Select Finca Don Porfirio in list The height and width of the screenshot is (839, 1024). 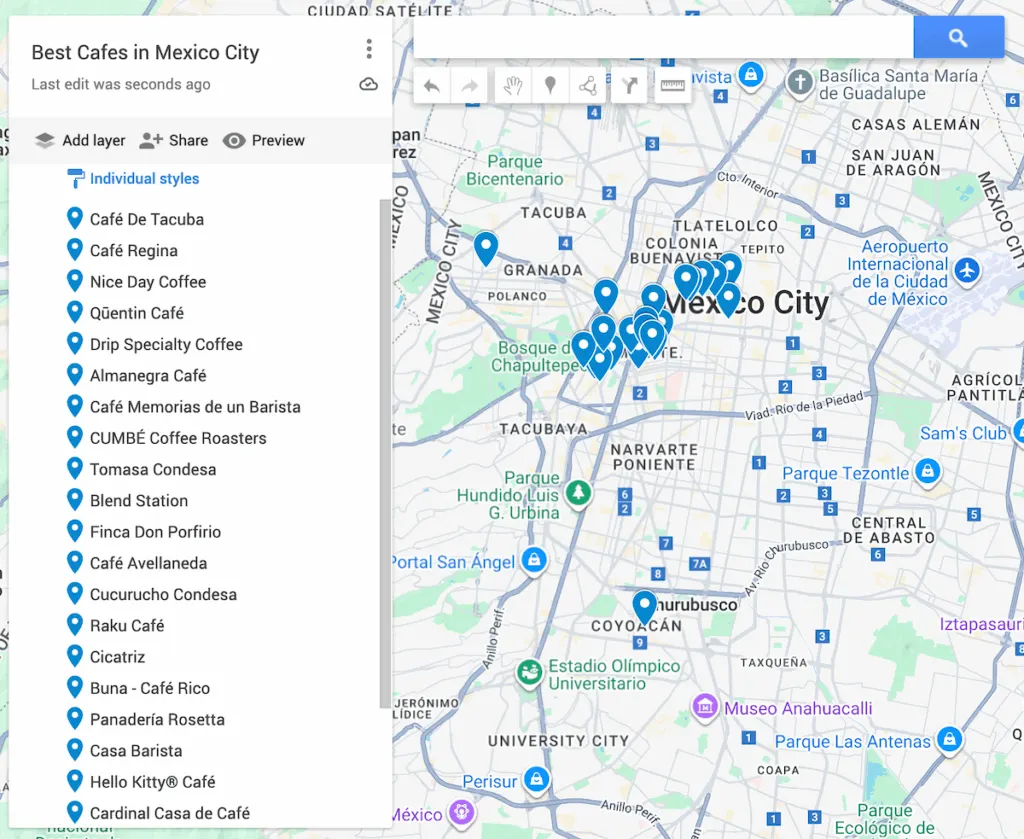pyautogui.click(x=155, y=532)
